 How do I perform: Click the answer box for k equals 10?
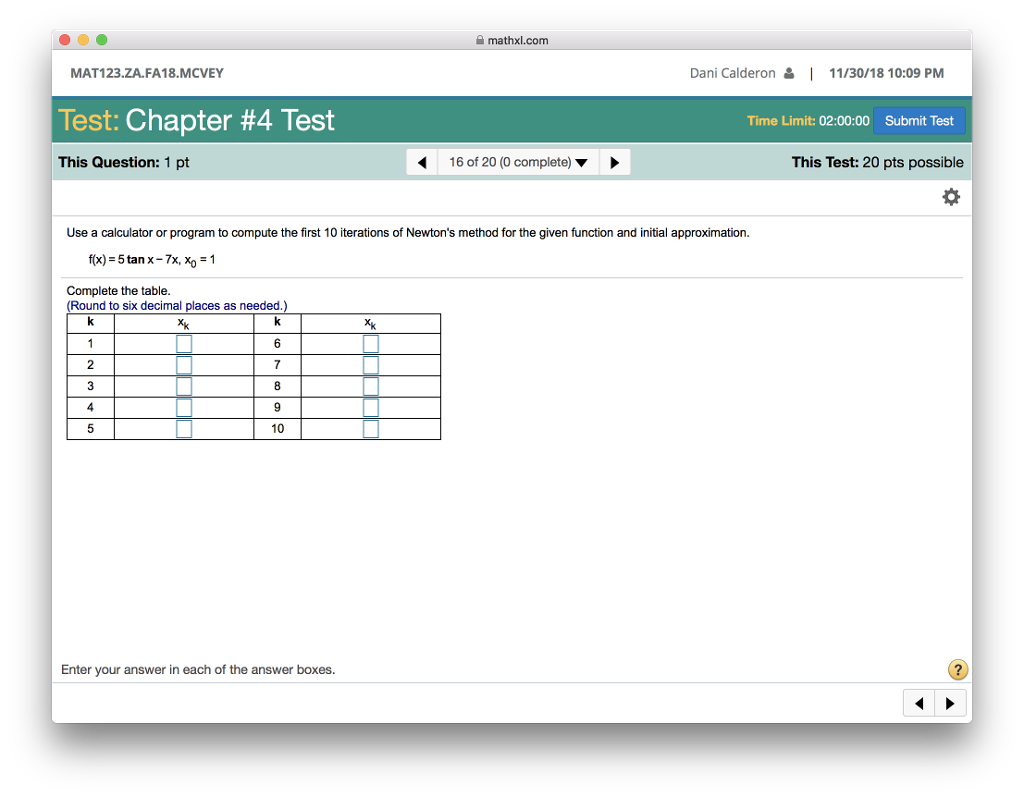[x=371, y=428]
